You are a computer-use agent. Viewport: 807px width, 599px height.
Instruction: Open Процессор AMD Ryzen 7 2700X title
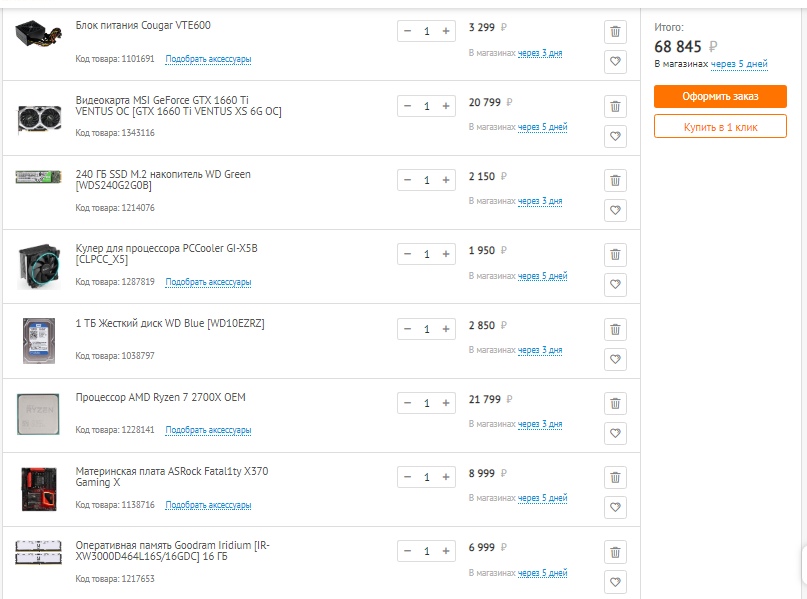pyautogui.click(x=161, y=397)
